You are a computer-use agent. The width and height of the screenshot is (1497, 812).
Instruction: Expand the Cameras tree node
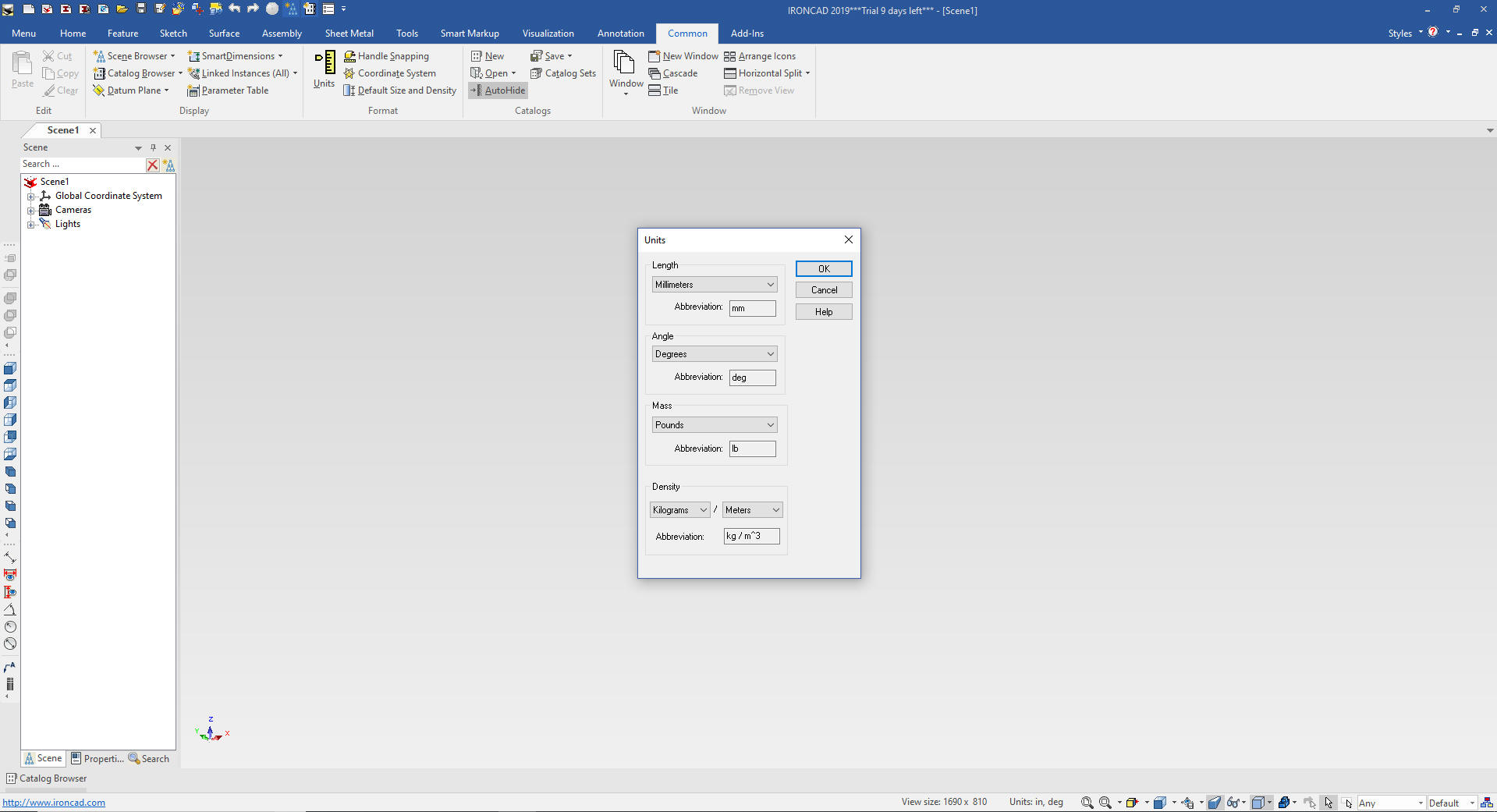(x=31, y=211)
